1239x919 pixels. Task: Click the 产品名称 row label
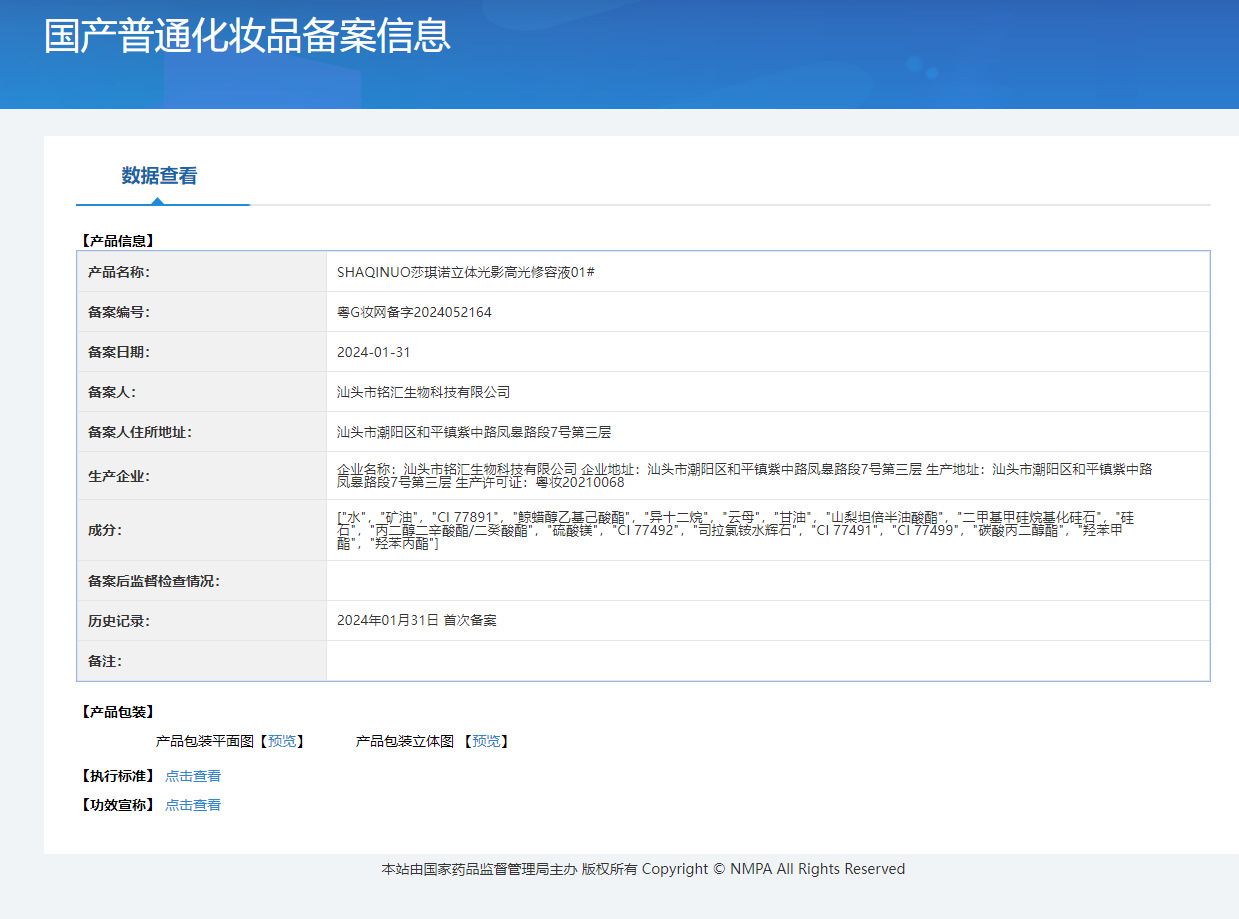tap(119, 272)
